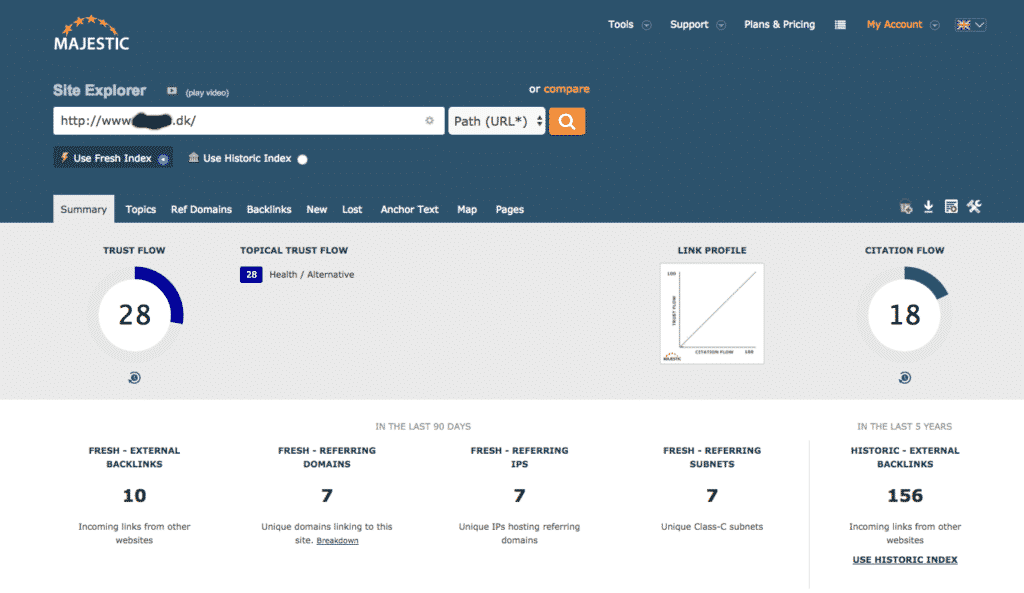Open the language chevron dropdown
Image resolution: width=1024 pixels, height=593 pixels.
click(979, 25)
